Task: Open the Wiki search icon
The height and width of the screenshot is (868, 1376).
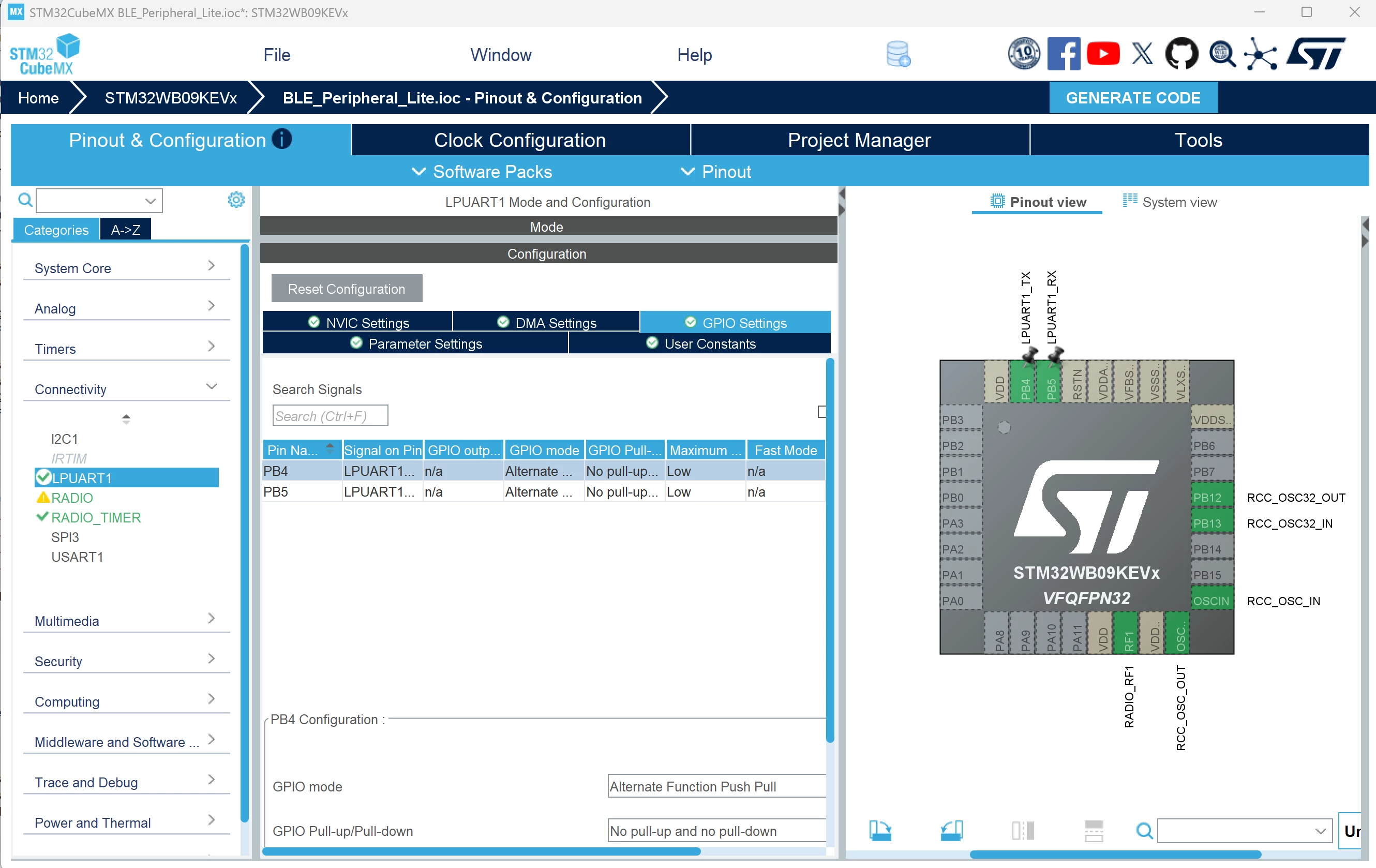Action: [1222, 55]
